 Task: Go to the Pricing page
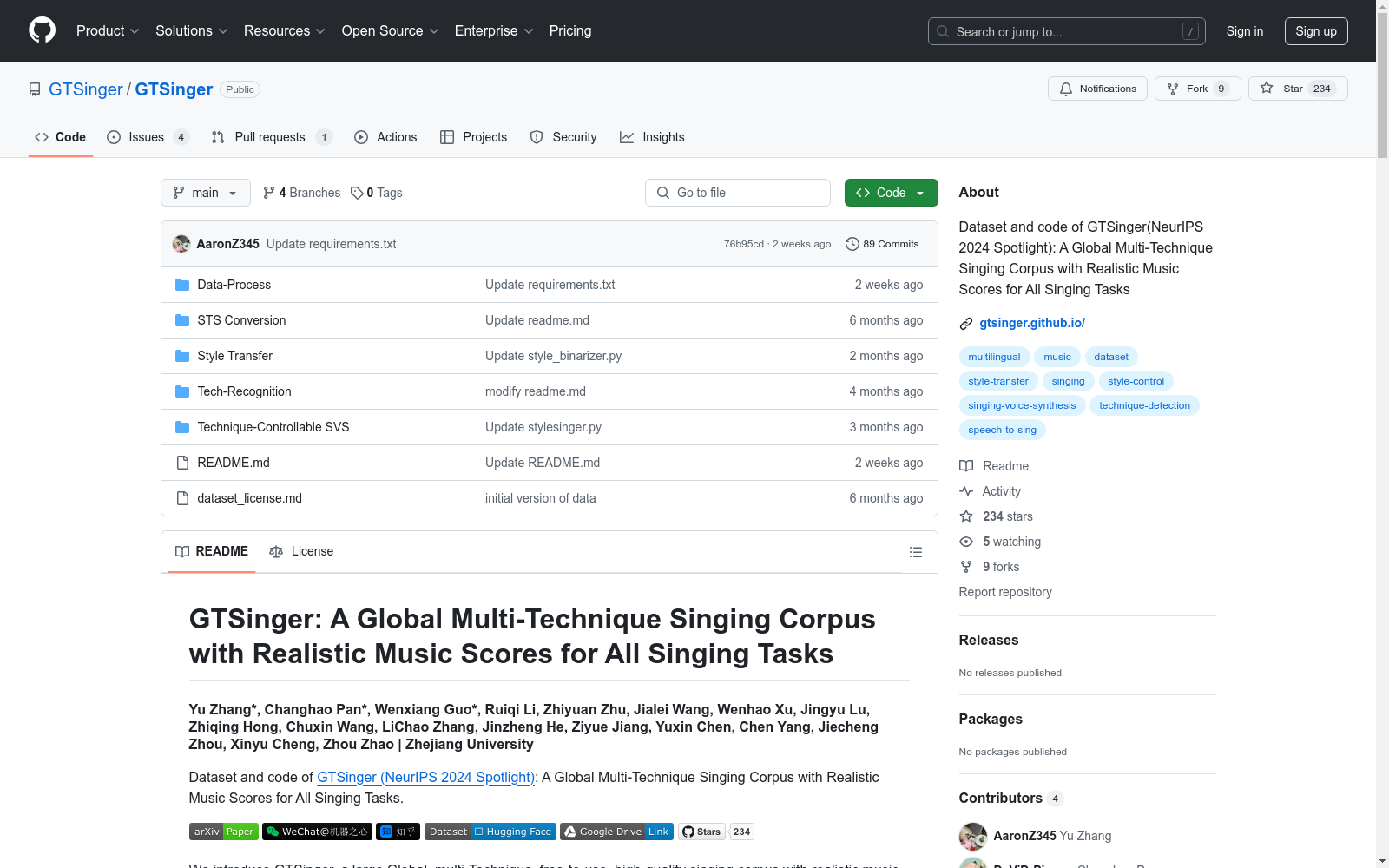click(x=570, y=31)
